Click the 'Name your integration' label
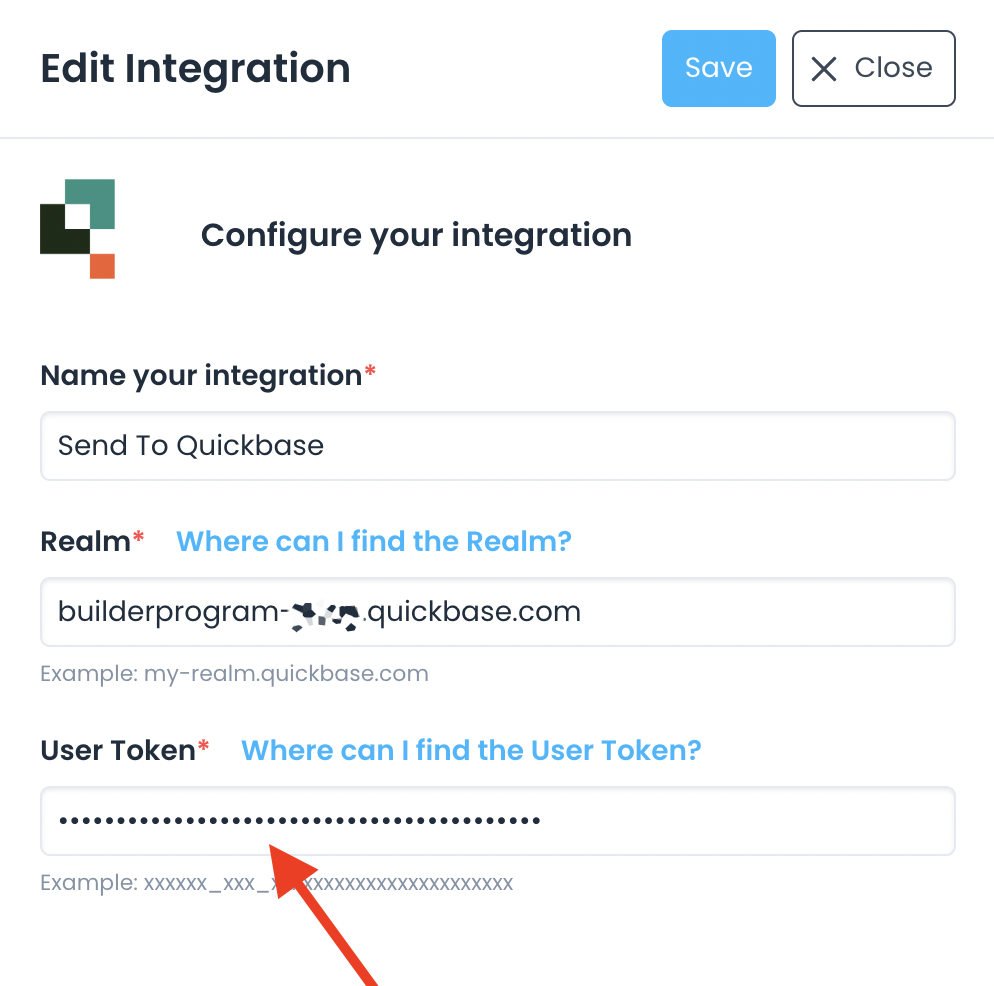The height and width of the screenshot is (986, 994). pyautogui.click(x=200, y=376)
